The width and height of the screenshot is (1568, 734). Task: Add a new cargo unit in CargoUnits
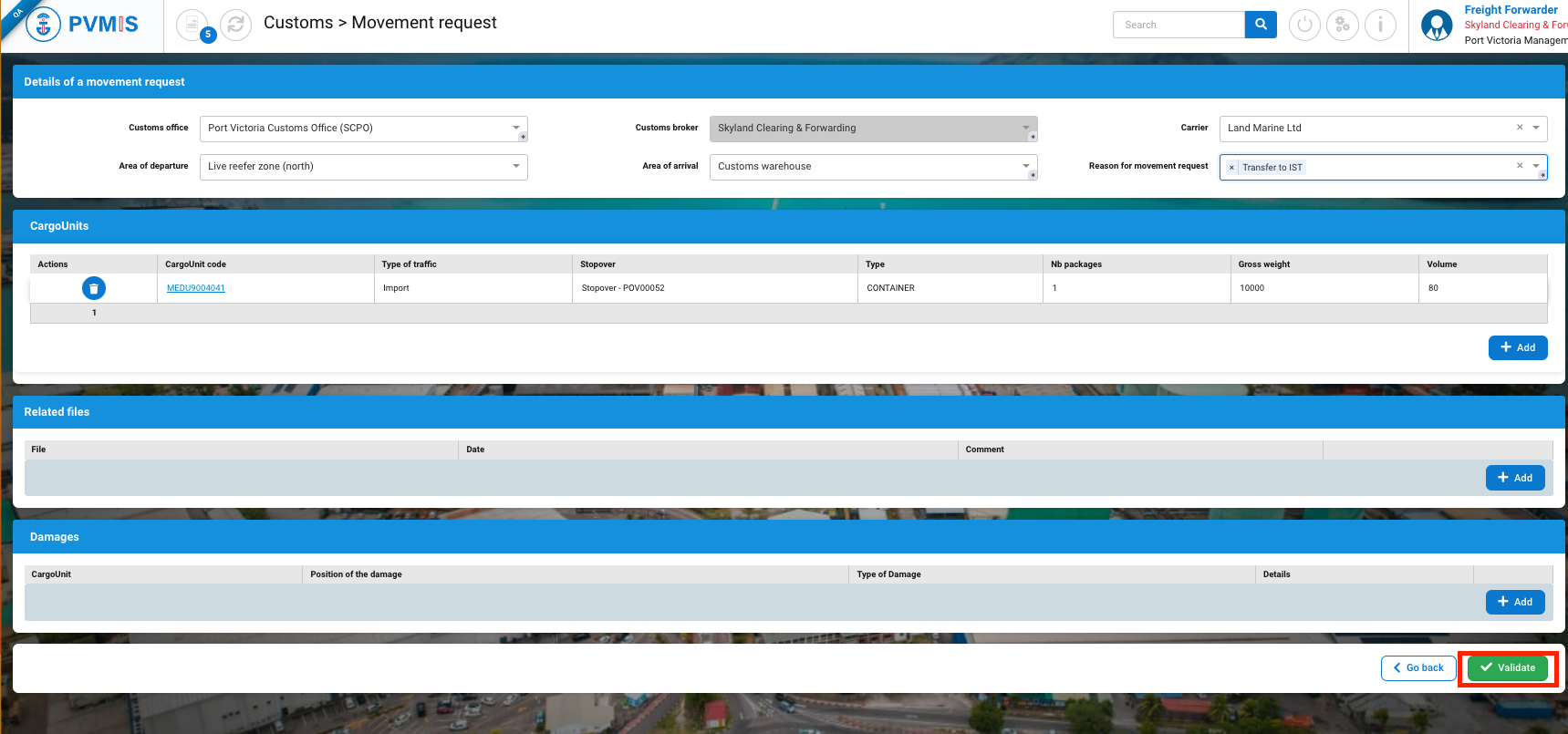point(1517,347)
